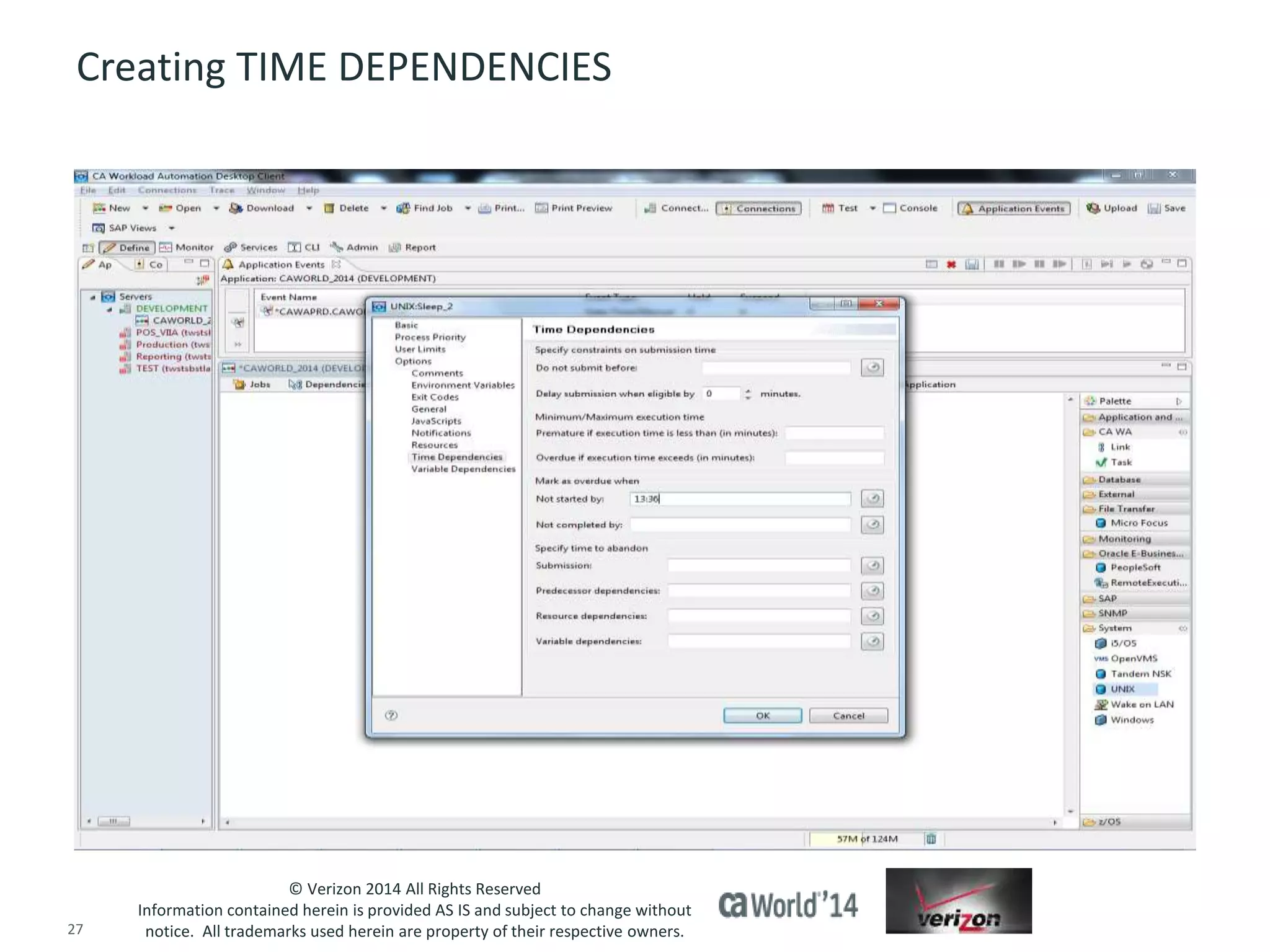Switch to the Monitor perspective
The height and width of the screenshot is (952, 1270).
pyautogui.click(x=186, y=247)
